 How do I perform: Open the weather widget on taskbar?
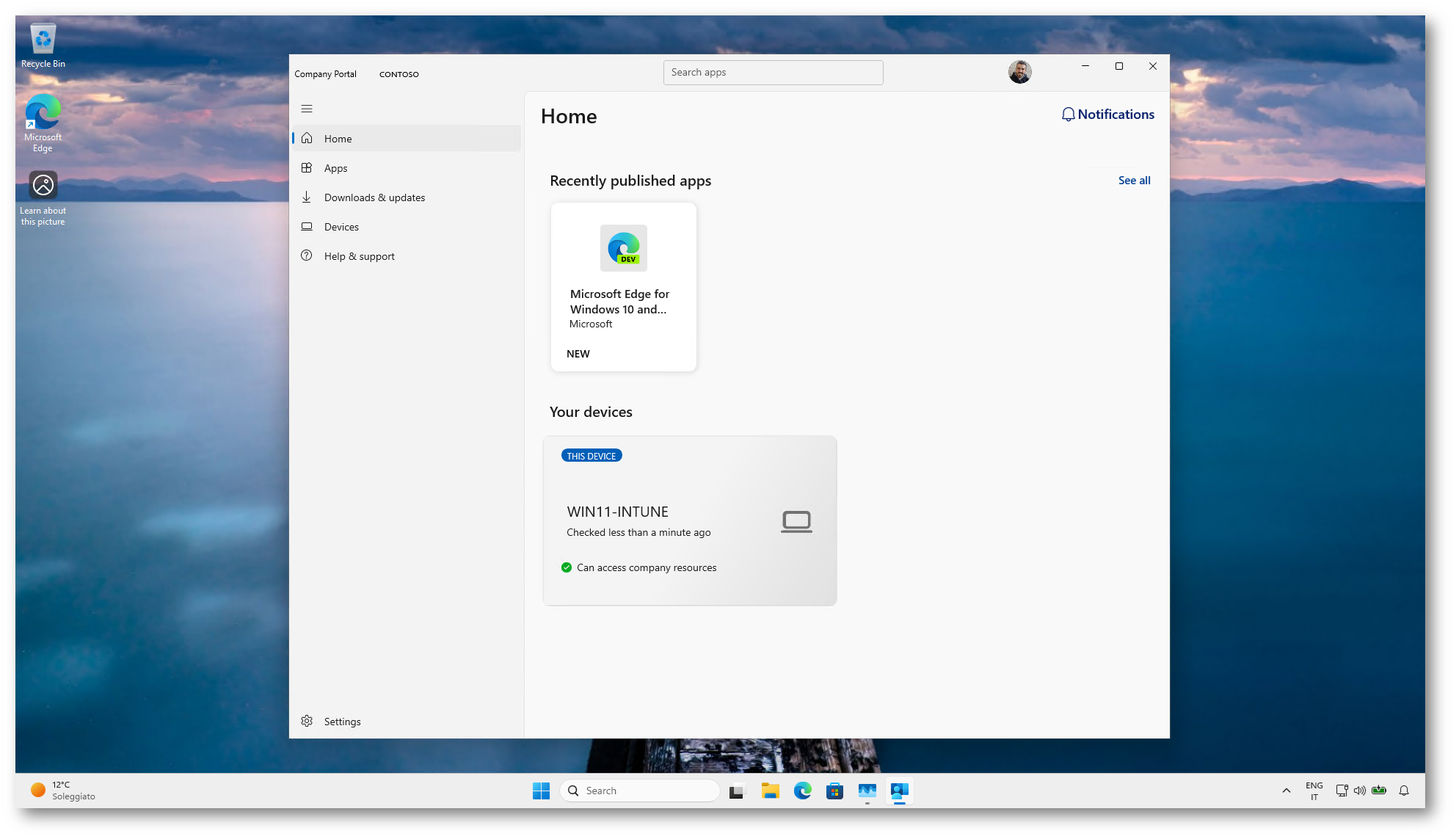[63, 791]
